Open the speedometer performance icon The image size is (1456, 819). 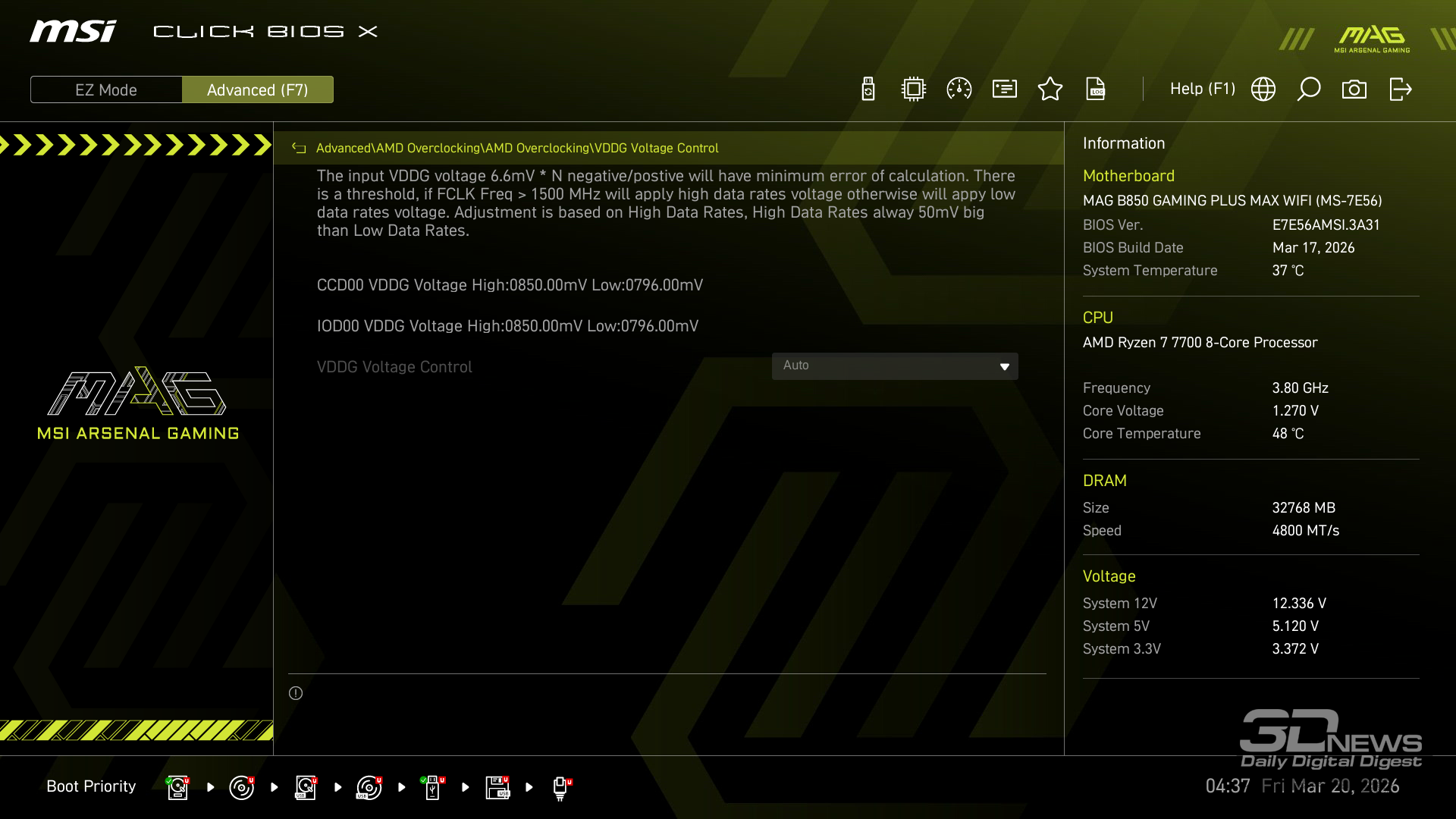959,89
